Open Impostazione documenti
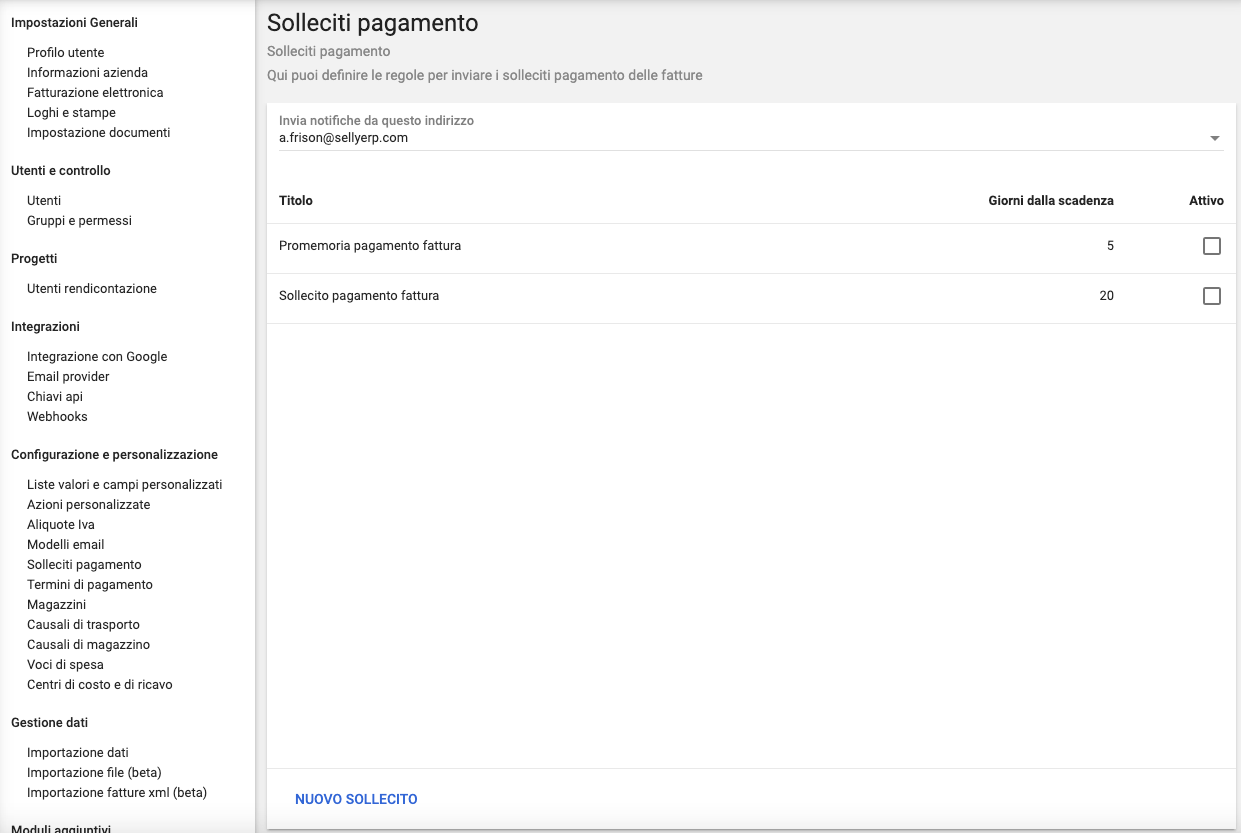1241x833 pixels. click(x=99, y=132)
